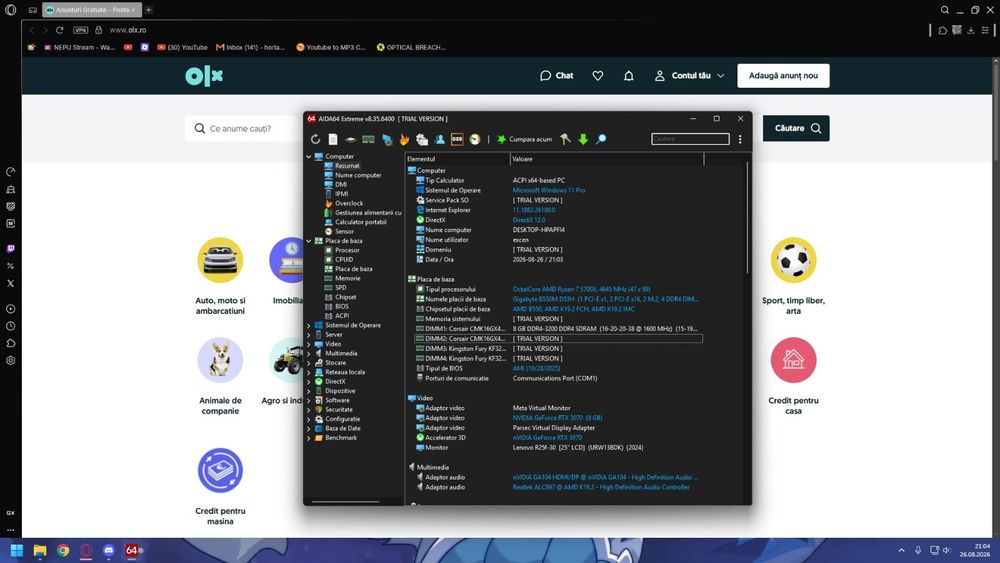Open Chrome from the taskbar
This screenshot has width=1000, height=563.
pos(63,550)
